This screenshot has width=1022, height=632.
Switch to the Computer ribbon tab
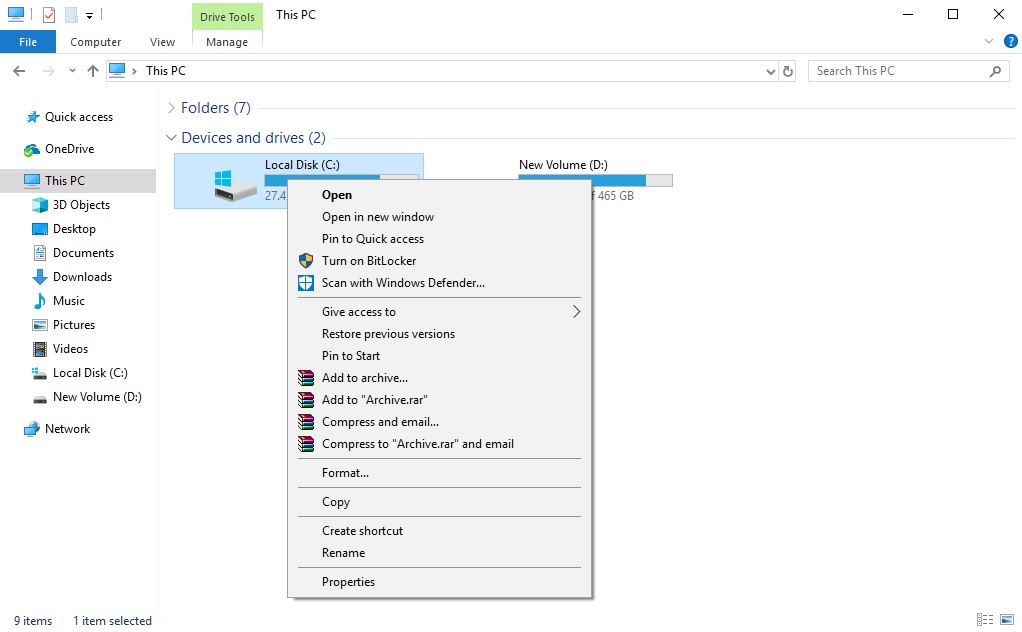(x=95, y=42)
